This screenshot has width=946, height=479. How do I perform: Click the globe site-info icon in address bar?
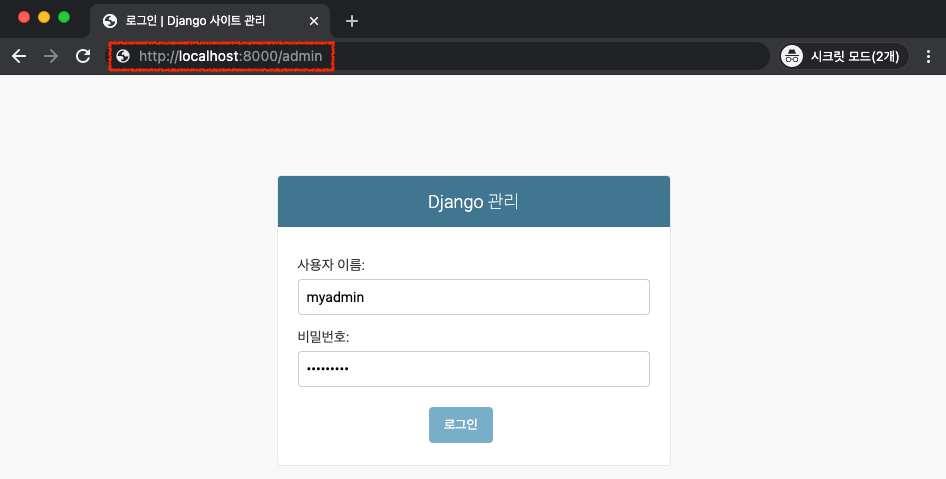123,56
